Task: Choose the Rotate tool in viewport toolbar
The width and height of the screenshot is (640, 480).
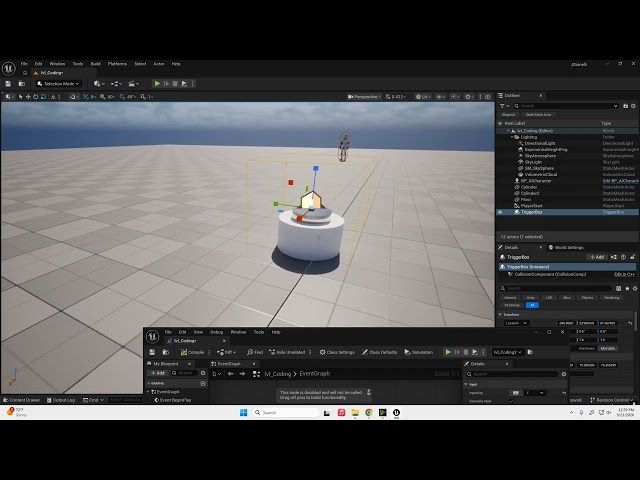Action: (x=36, y=97)
